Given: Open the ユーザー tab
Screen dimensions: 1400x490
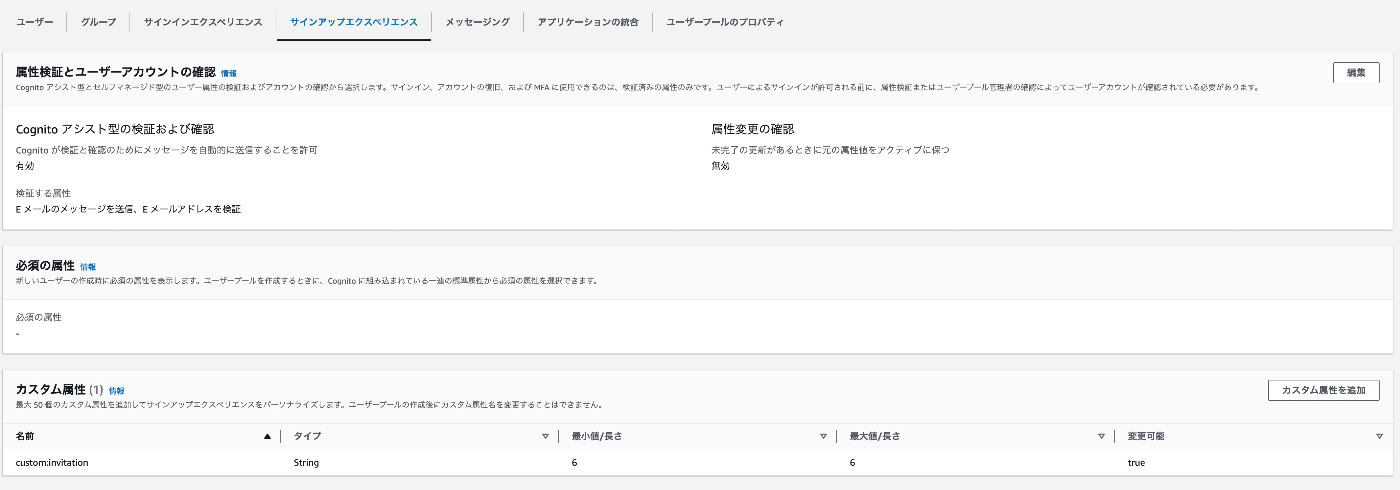Looking at the screenshot, I should pos(35,21).
